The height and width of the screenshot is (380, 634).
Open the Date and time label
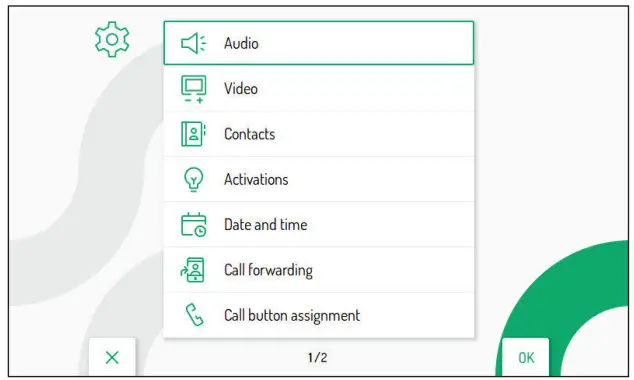click(266, 224)
